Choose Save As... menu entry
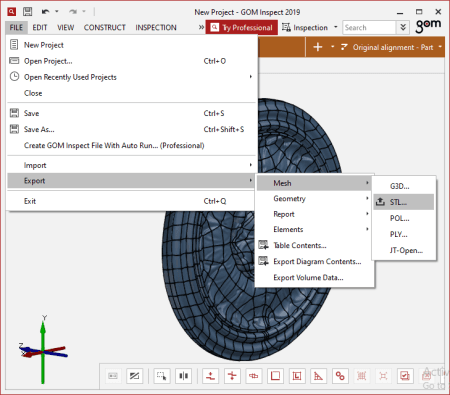 point(132,129)
